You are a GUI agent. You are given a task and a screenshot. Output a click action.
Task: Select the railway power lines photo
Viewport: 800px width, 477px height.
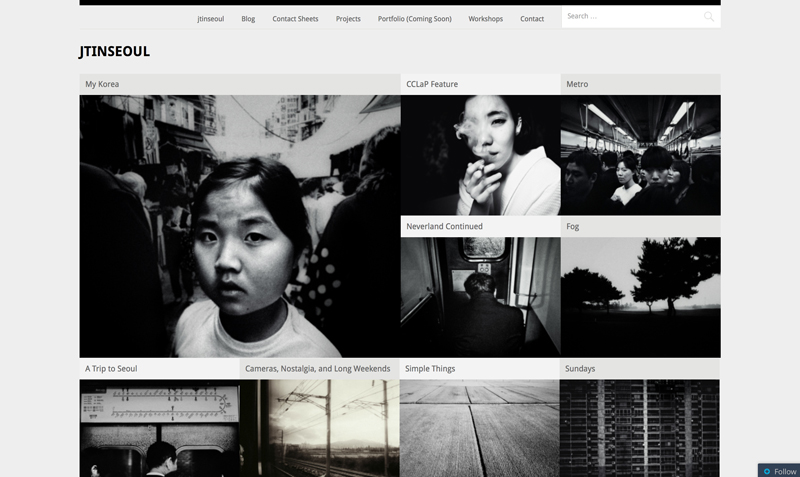click(x=319, y=428)
